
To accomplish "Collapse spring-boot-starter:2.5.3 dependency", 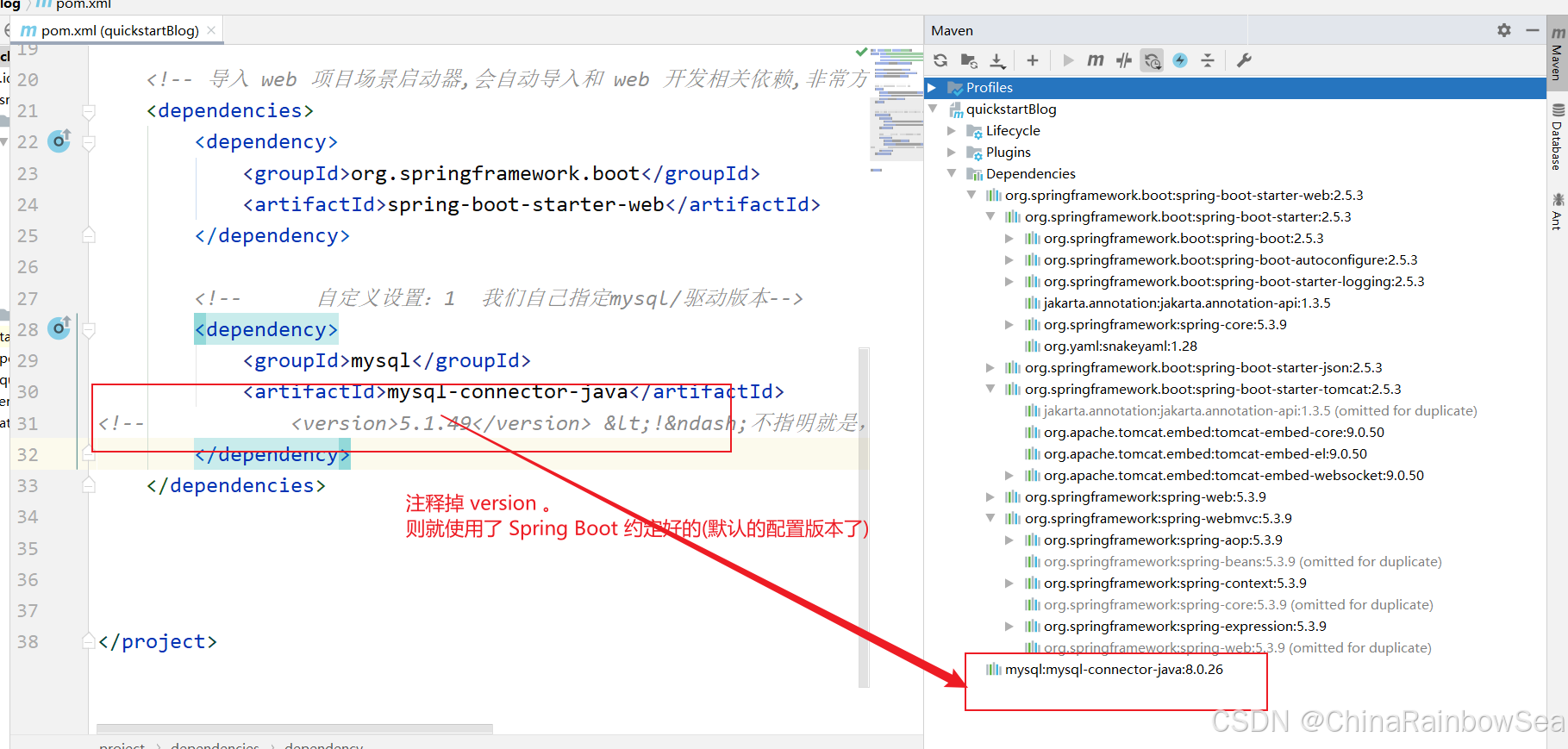I will point(990,217).
